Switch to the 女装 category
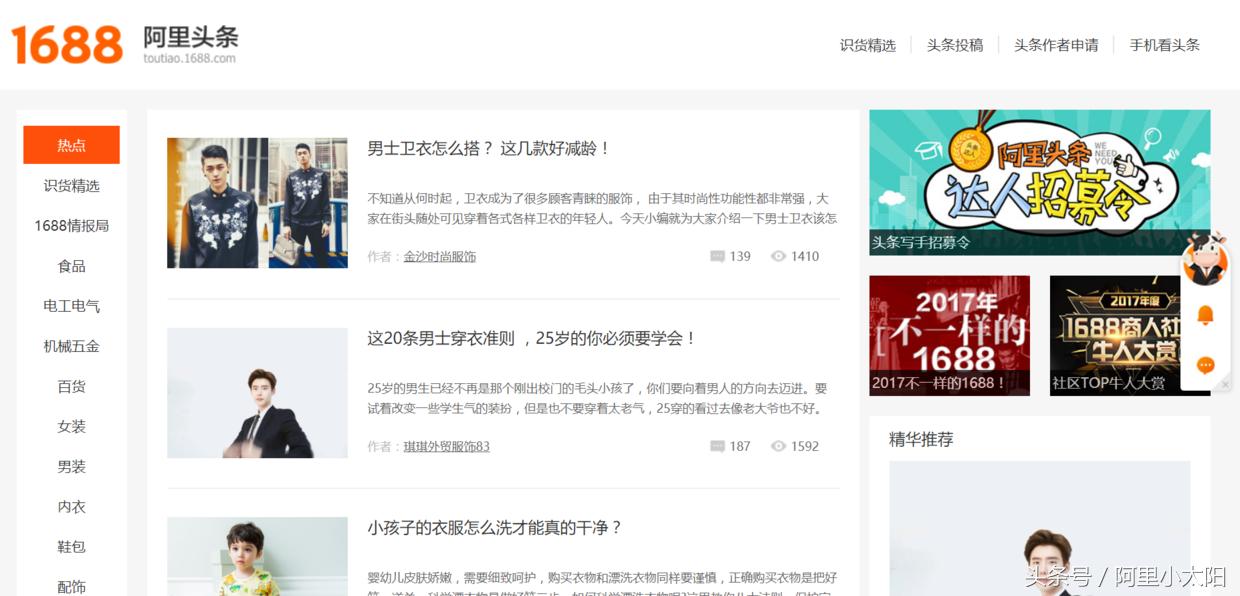 click(x=71, y=426)
